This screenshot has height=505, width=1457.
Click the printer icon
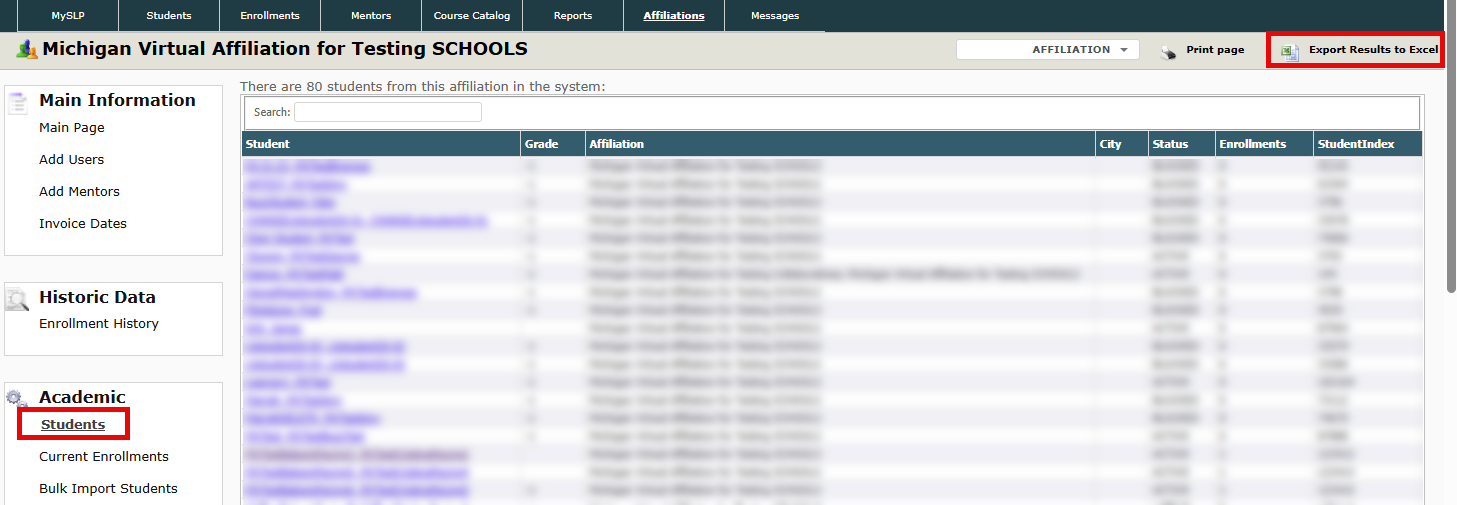(1168, 51)
